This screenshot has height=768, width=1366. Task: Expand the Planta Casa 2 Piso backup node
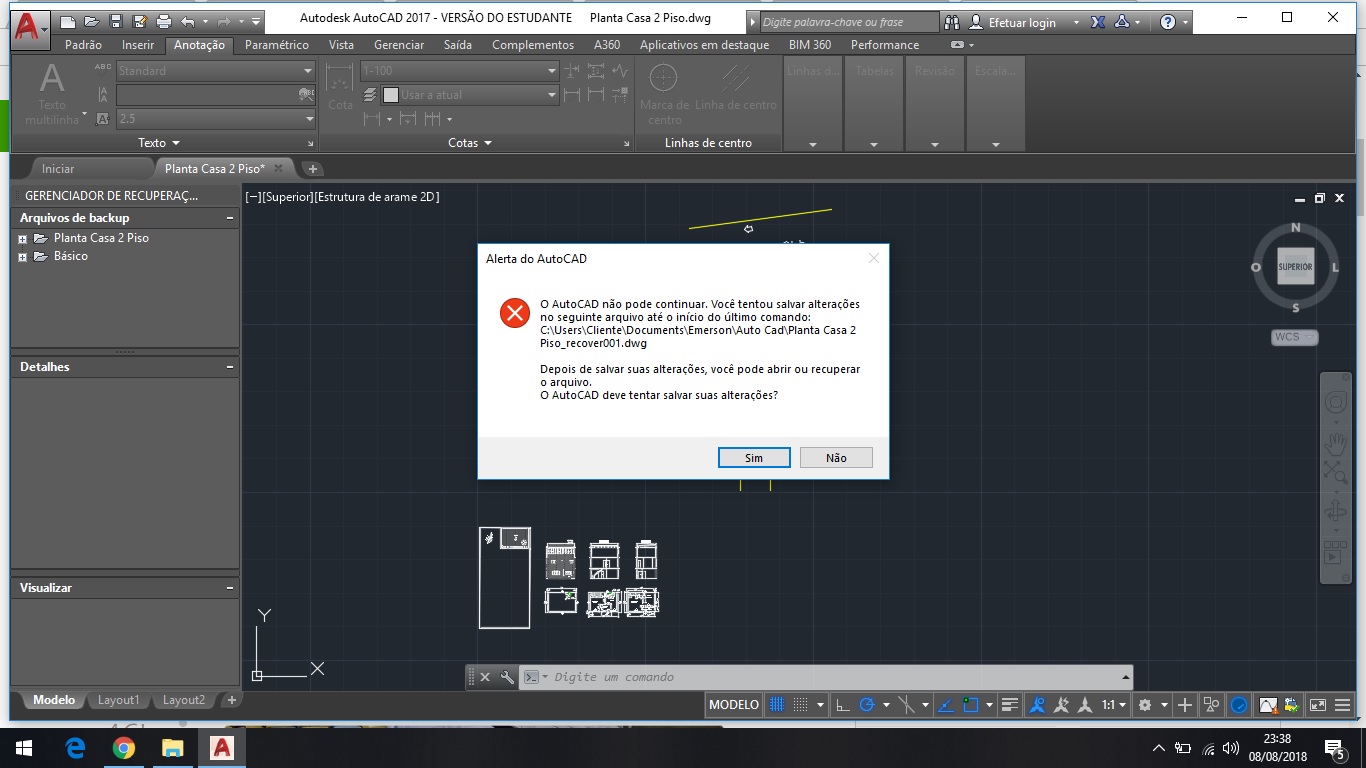[x=22, y=239]
